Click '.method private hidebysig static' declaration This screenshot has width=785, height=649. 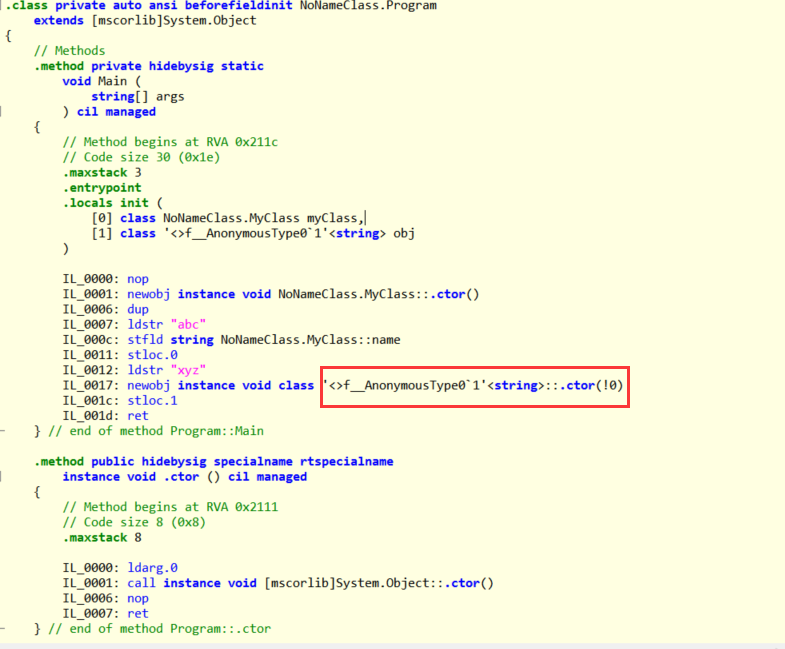pyautogui.click(x=149, y=66)
